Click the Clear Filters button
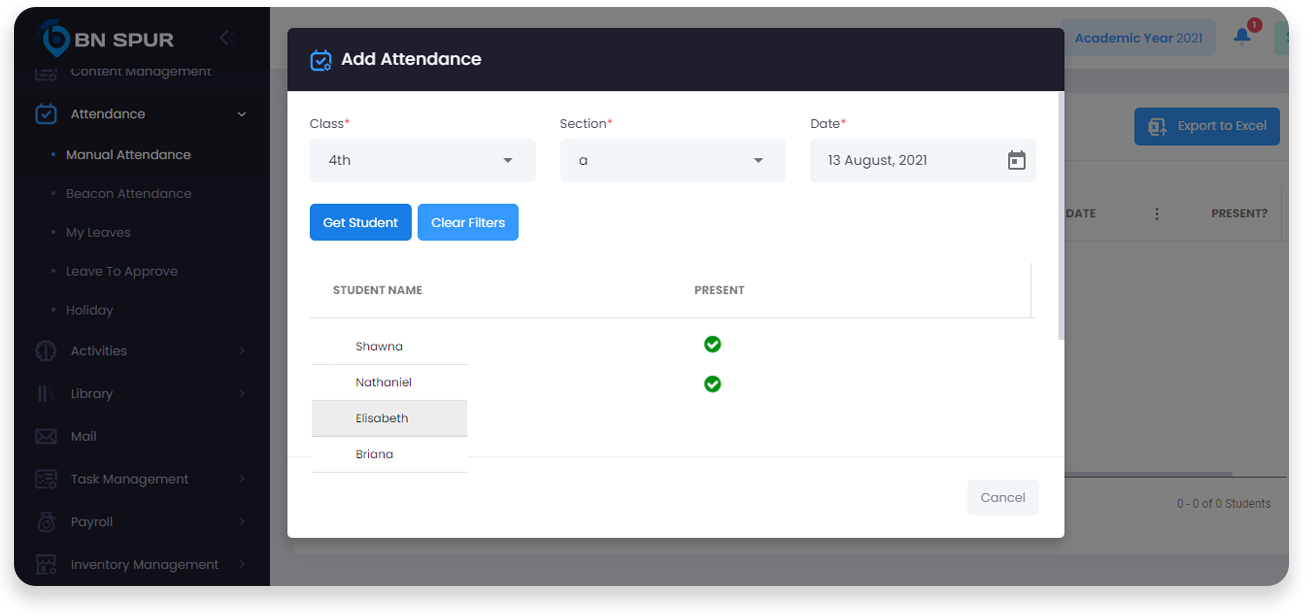The height and width of the screenshot is (615, 1306). coord(467,223)
